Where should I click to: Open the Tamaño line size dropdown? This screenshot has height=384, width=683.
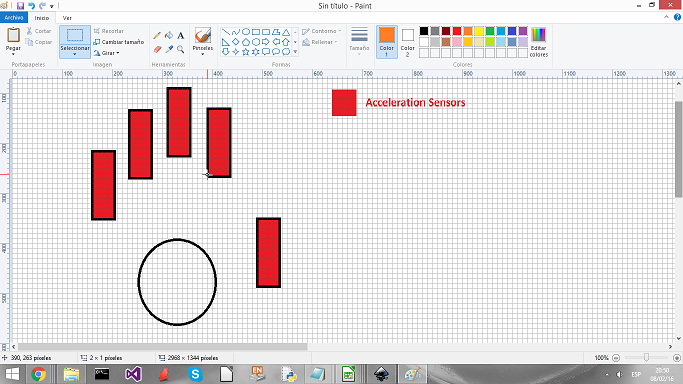point(359,42)
